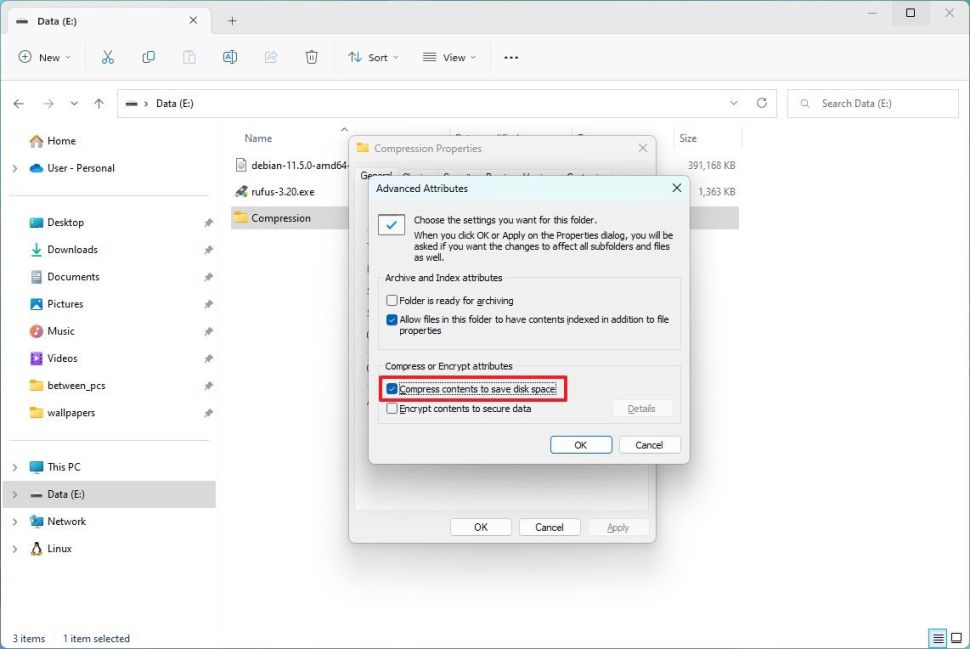Expand the This PC tree node
The width and height of the screenshot is (970, 649).
(15, 467)
